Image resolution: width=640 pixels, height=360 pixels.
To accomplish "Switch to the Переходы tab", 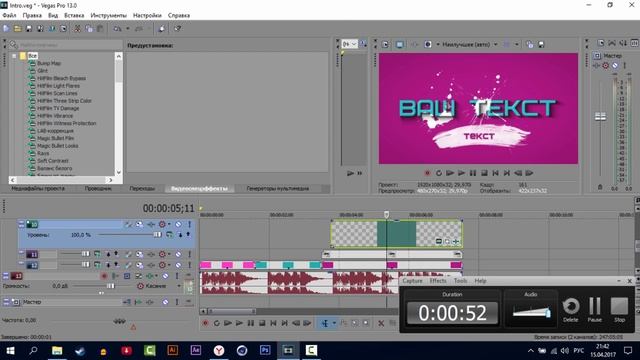I will [142, 189].
